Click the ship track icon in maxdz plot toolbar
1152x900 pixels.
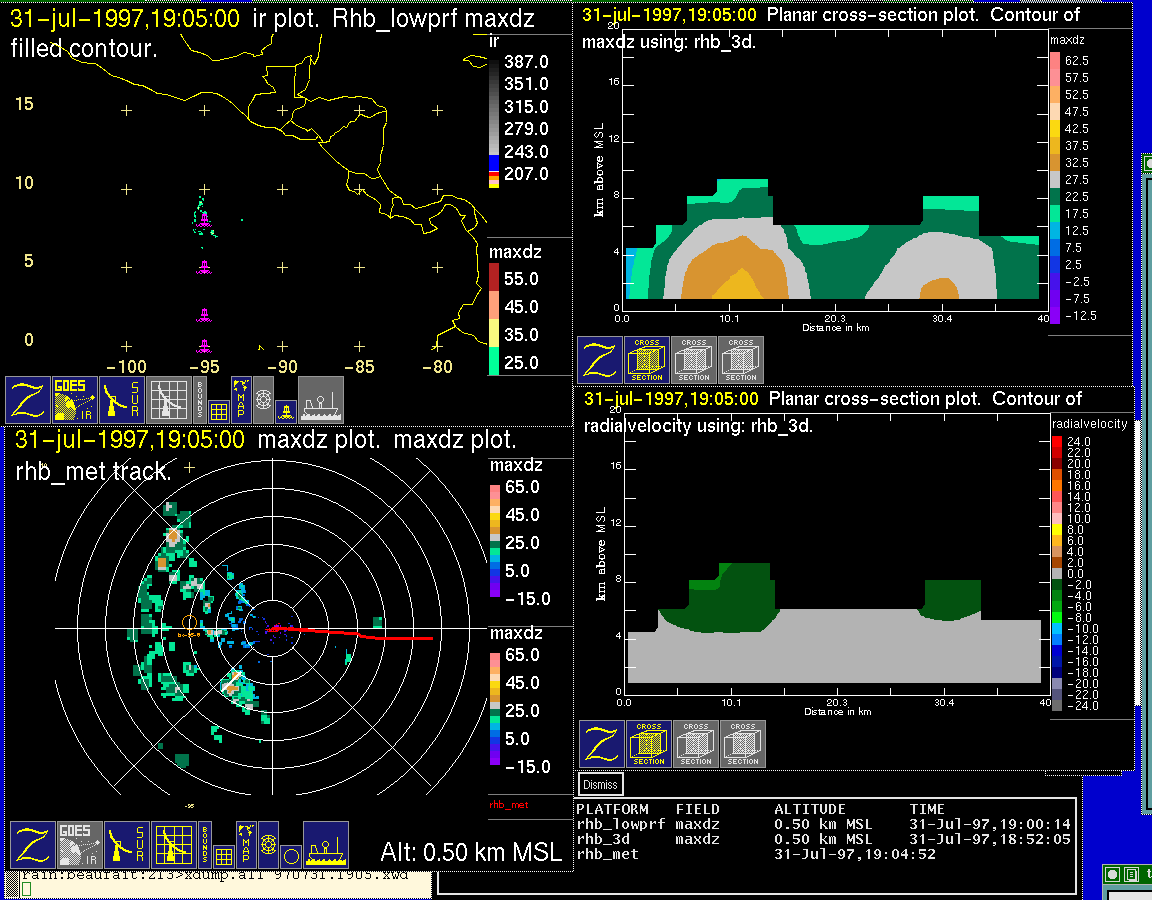(325, 845)
